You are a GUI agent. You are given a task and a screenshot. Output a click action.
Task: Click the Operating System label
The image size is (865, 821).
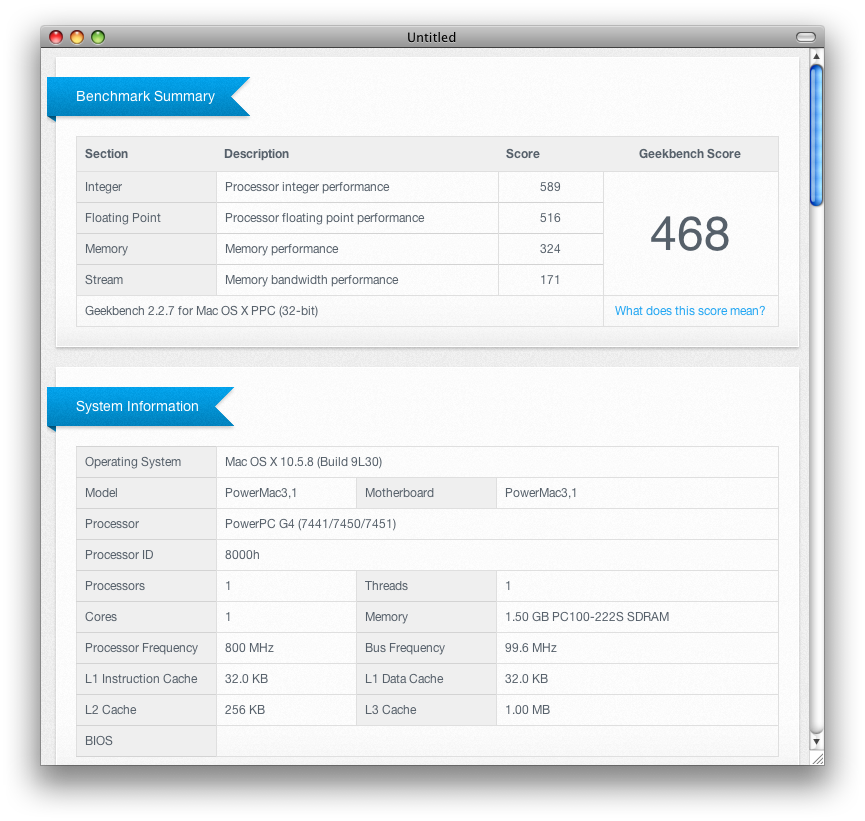point(133,462)
